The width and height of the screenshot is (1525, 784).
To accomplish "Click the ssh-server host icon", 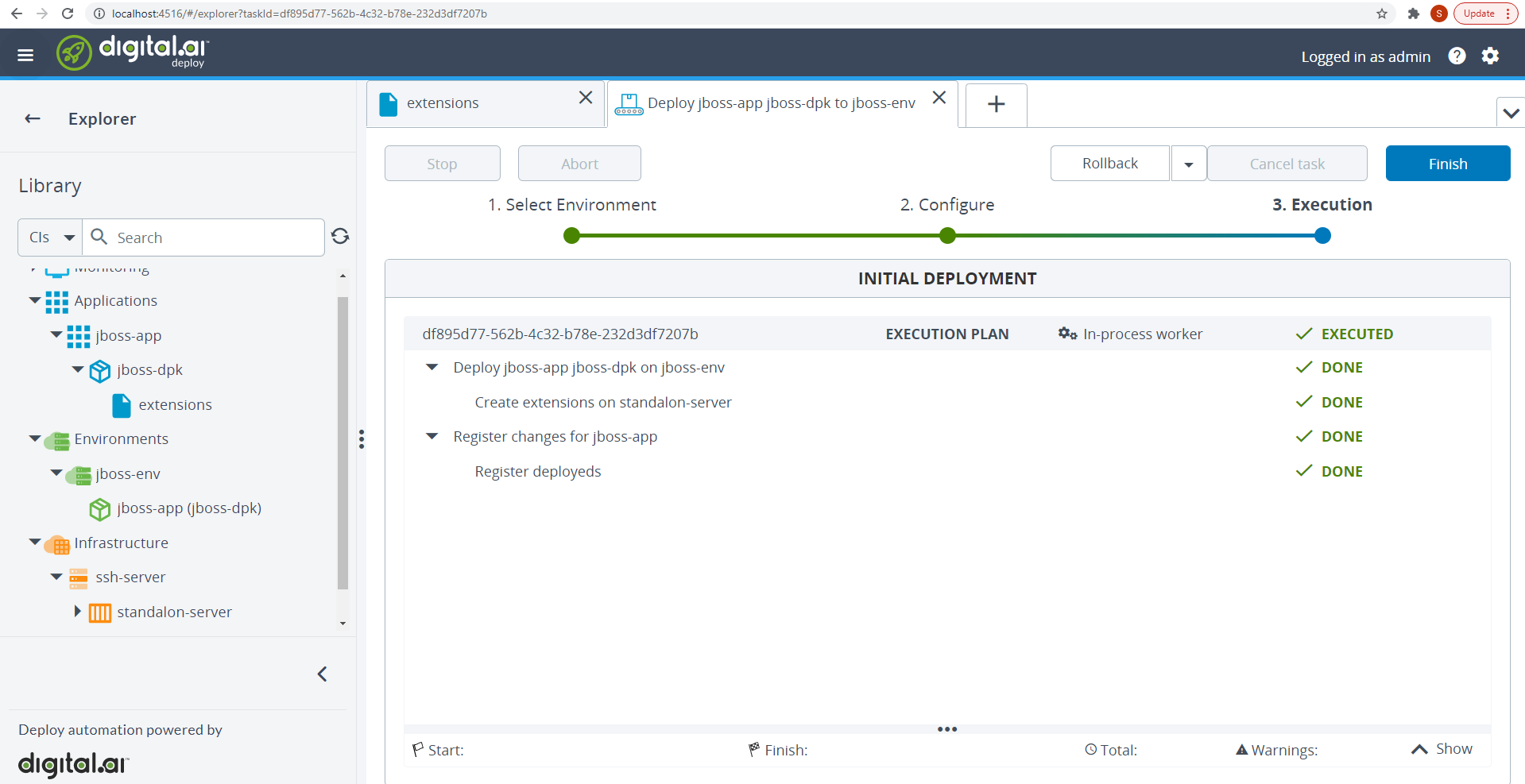I will point(78,578).
